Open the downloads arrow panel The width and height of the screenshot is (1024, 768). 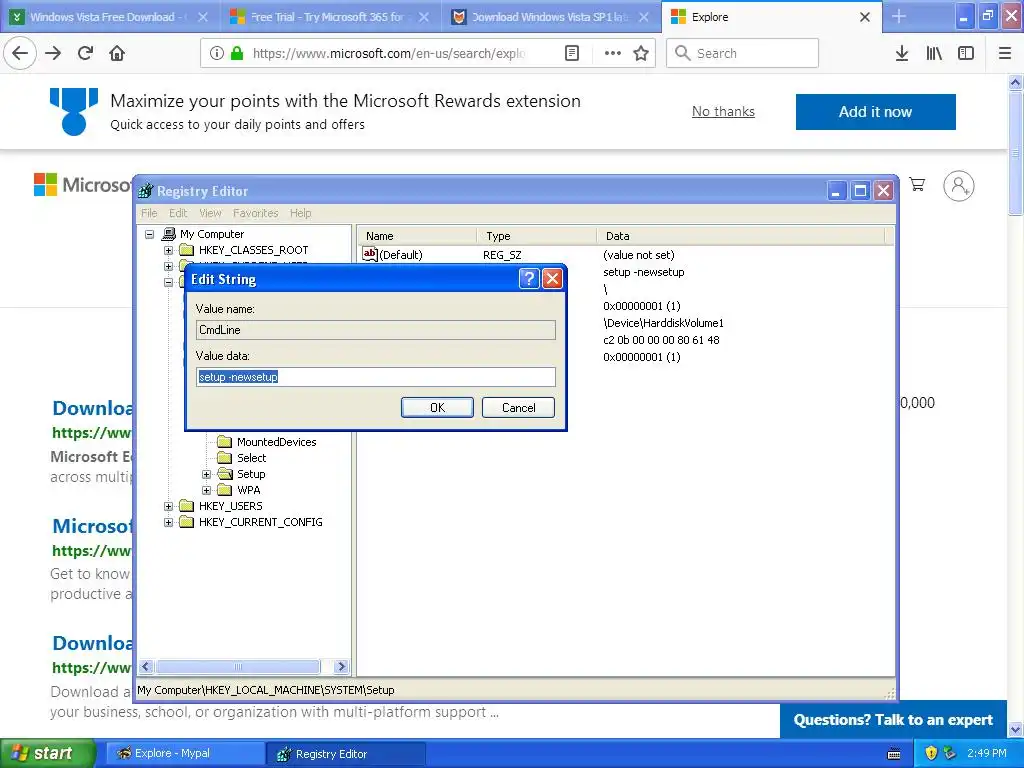[x=902, y=53]
